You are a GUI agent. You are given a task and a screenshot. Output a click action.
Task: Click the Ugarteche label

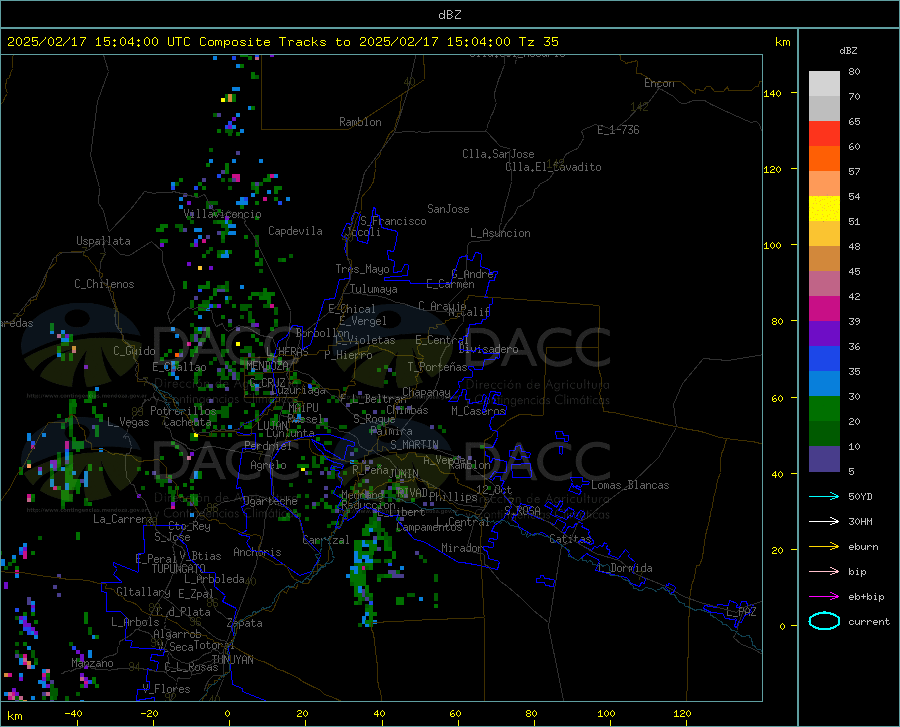point(270,501)
